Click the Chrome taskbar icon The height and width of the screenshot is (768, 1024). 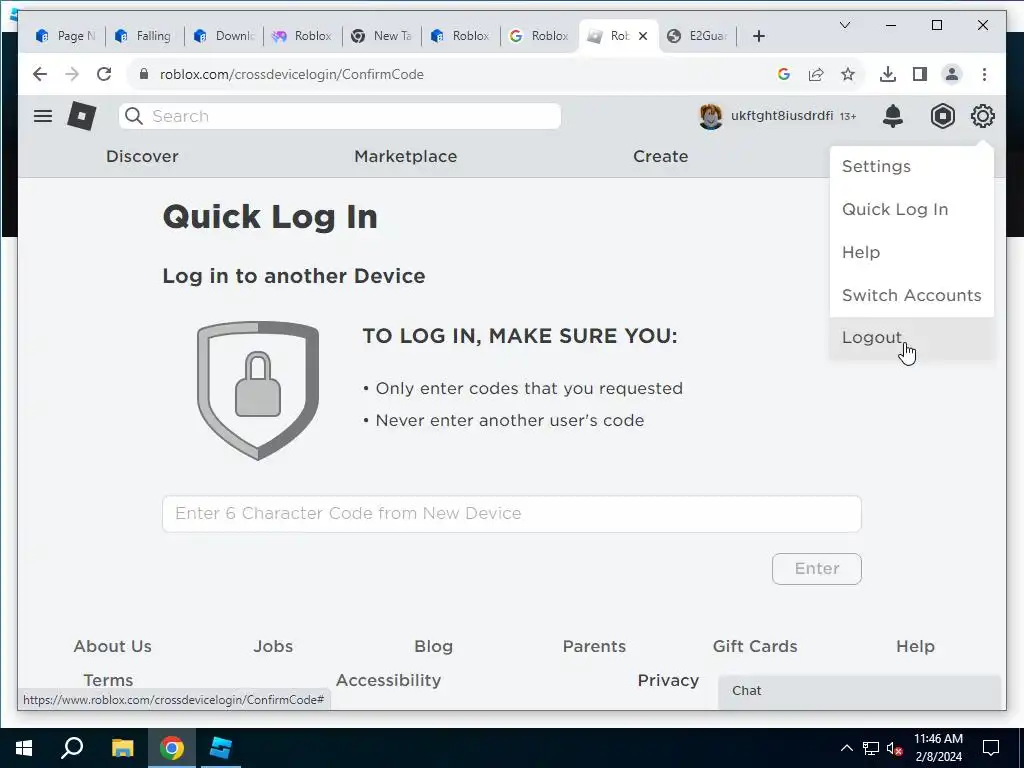(172, 748)
